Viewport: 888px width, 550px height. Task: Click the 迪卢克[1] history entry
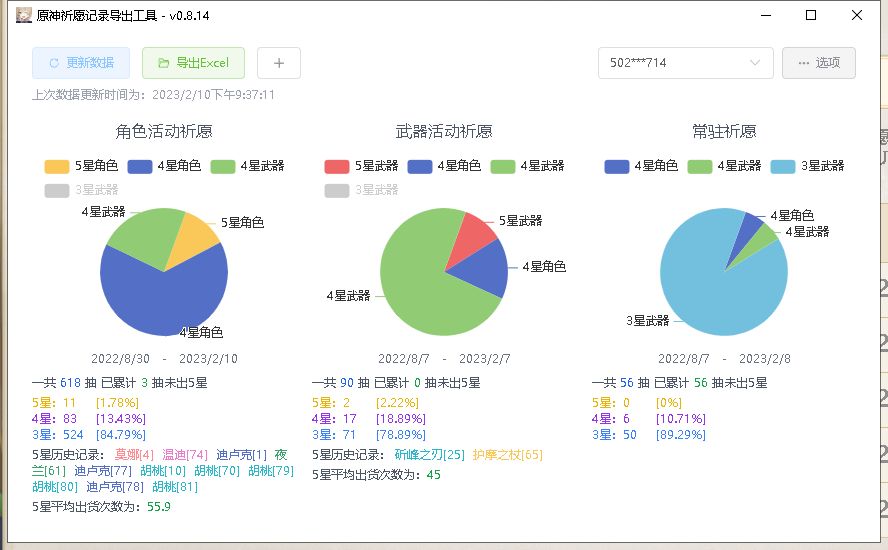(x=242, y=455)
